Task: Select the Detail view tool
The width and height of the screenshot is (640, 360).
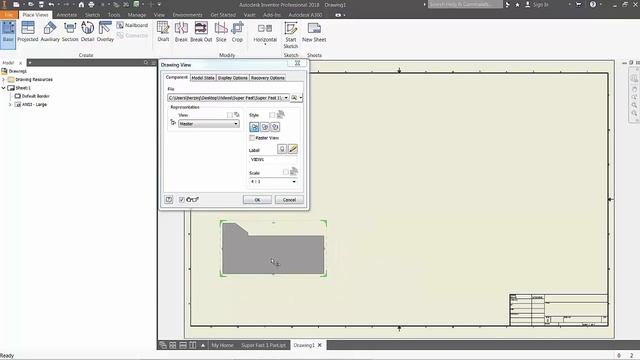Action: pyautogui.click(x=87, y=32)
